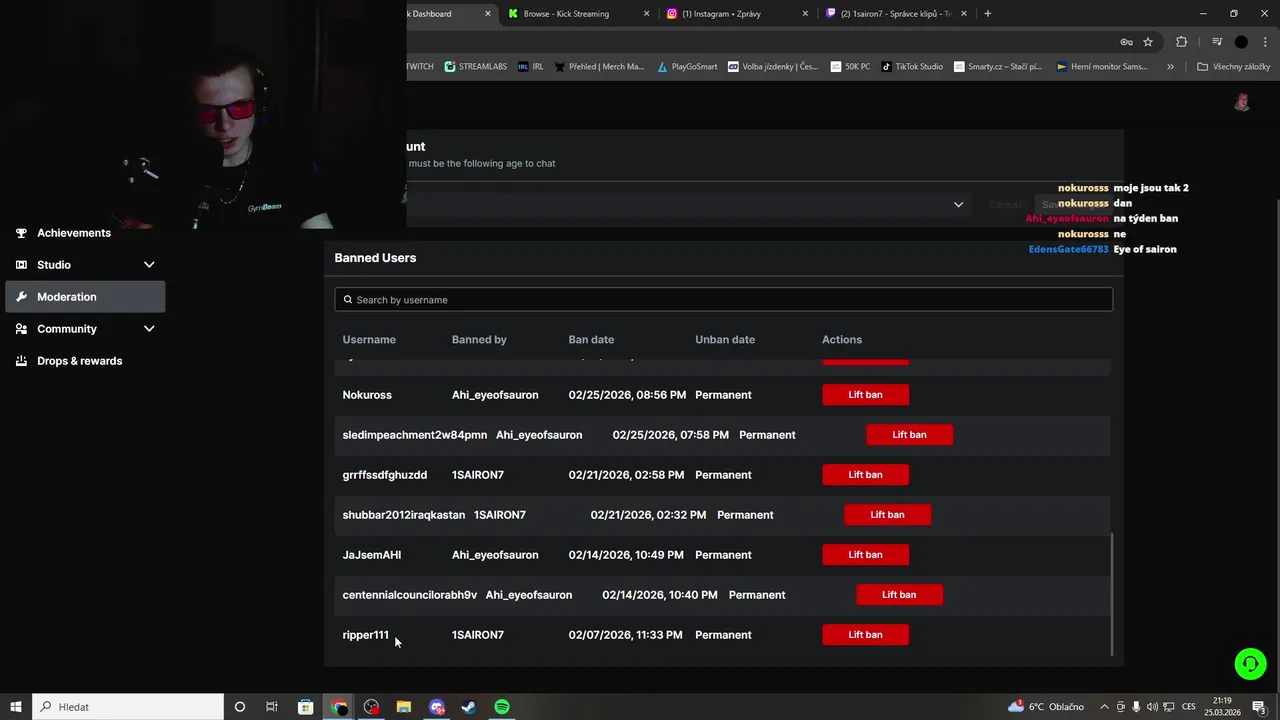Lift the ban on JaJsemAHI

click(x=866, y=555)
